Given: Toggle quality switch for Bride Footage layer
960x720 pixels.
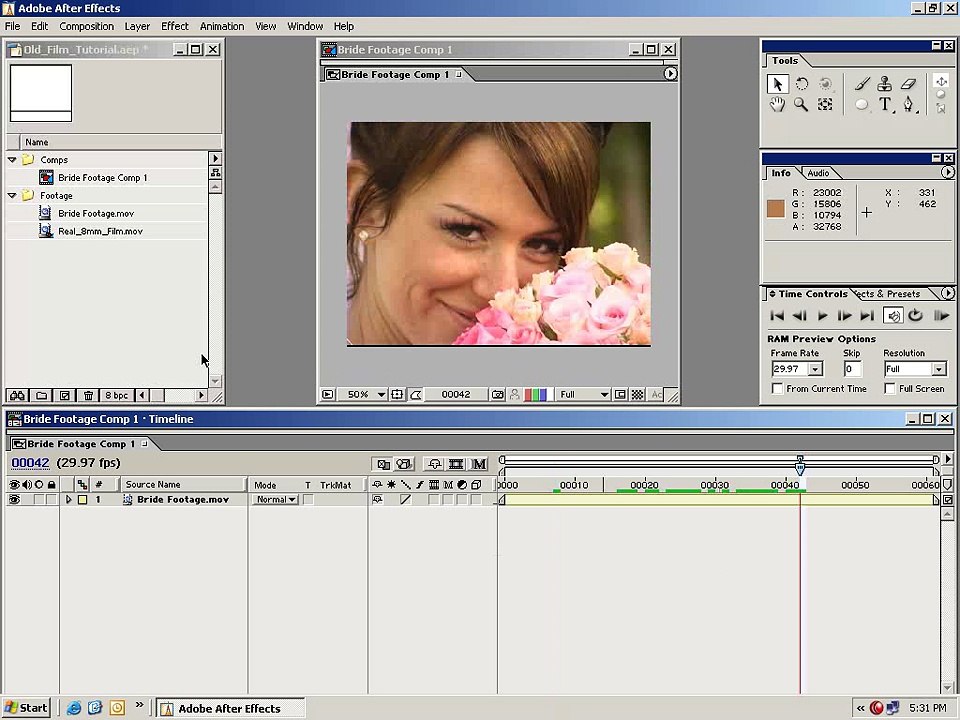Looking at the screenshot, I should pyautogui.click(x=405, y=500).
